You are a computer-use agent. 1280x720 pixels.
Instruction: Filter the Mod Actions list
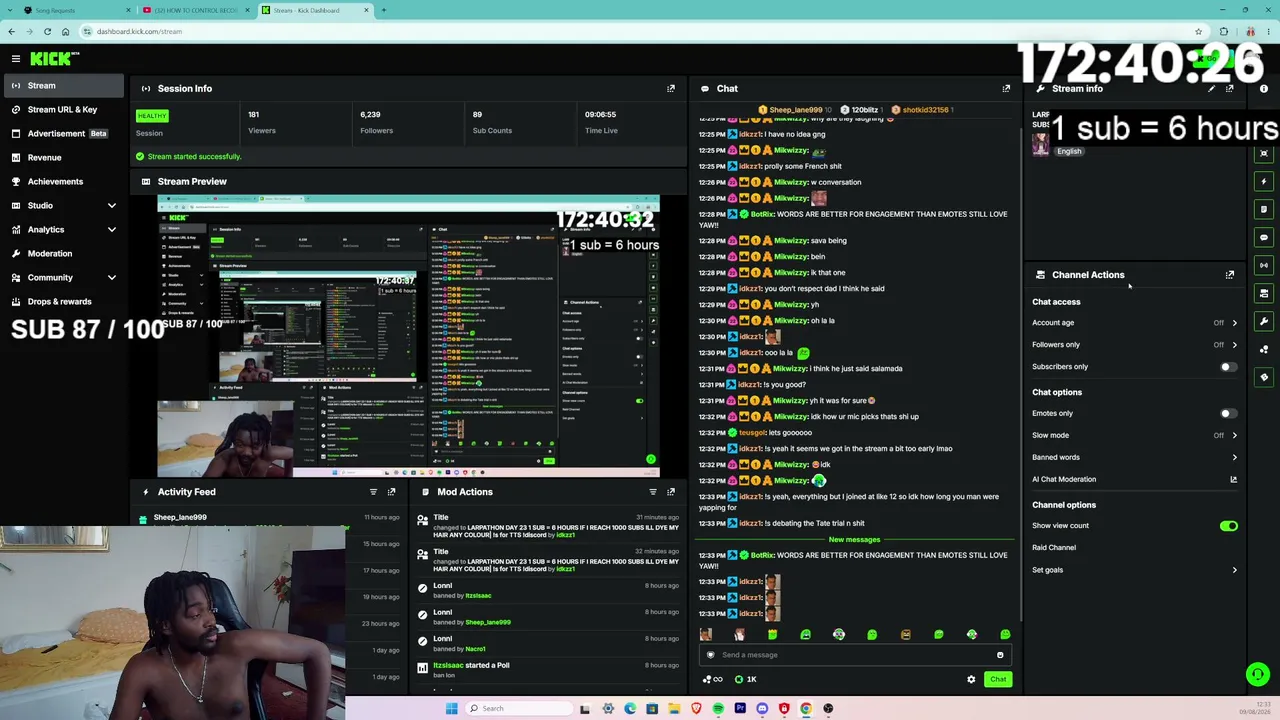click(653, 491)
